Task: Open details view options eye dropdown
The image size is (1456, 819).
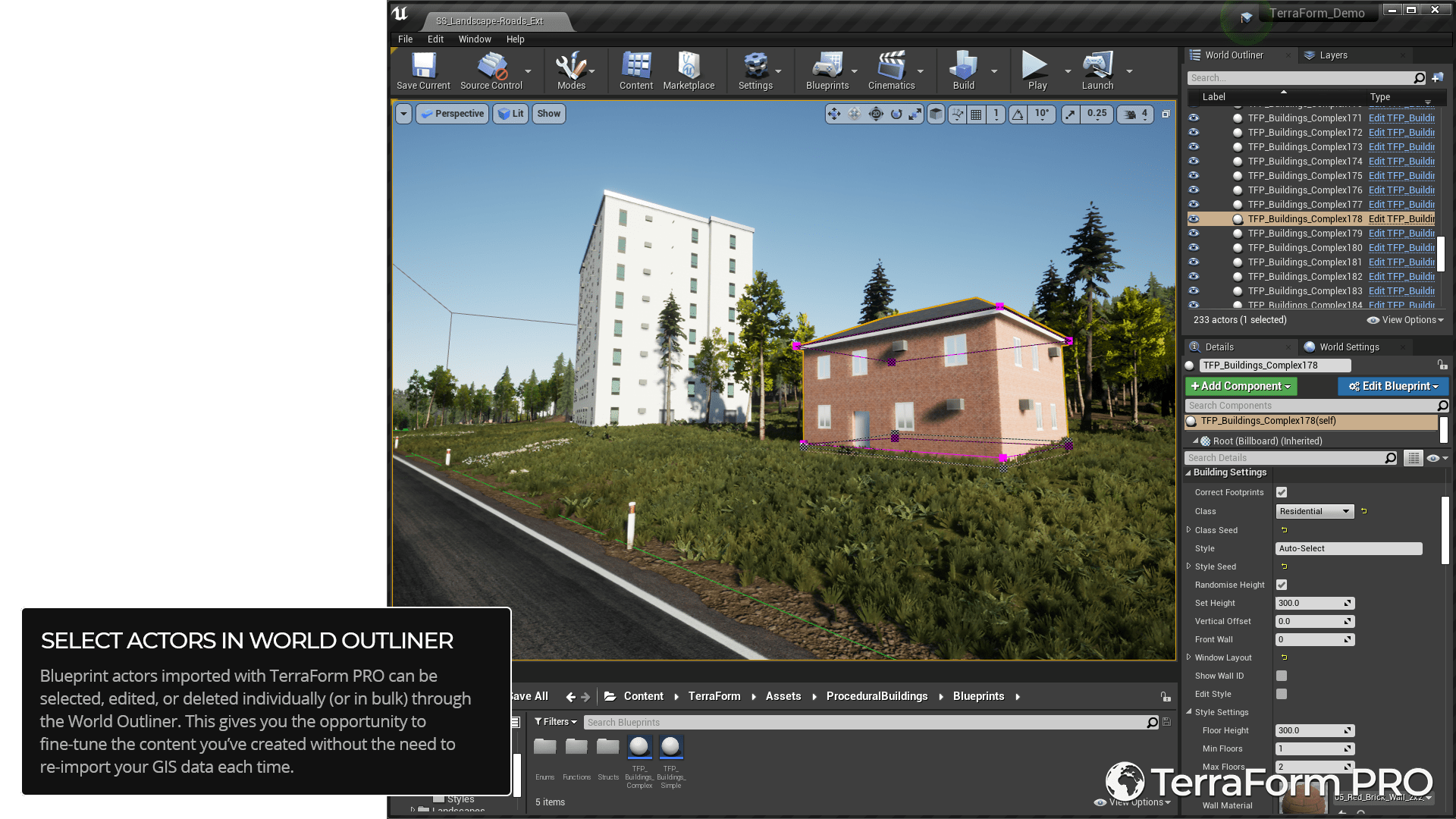Action: click(1437, 458)
